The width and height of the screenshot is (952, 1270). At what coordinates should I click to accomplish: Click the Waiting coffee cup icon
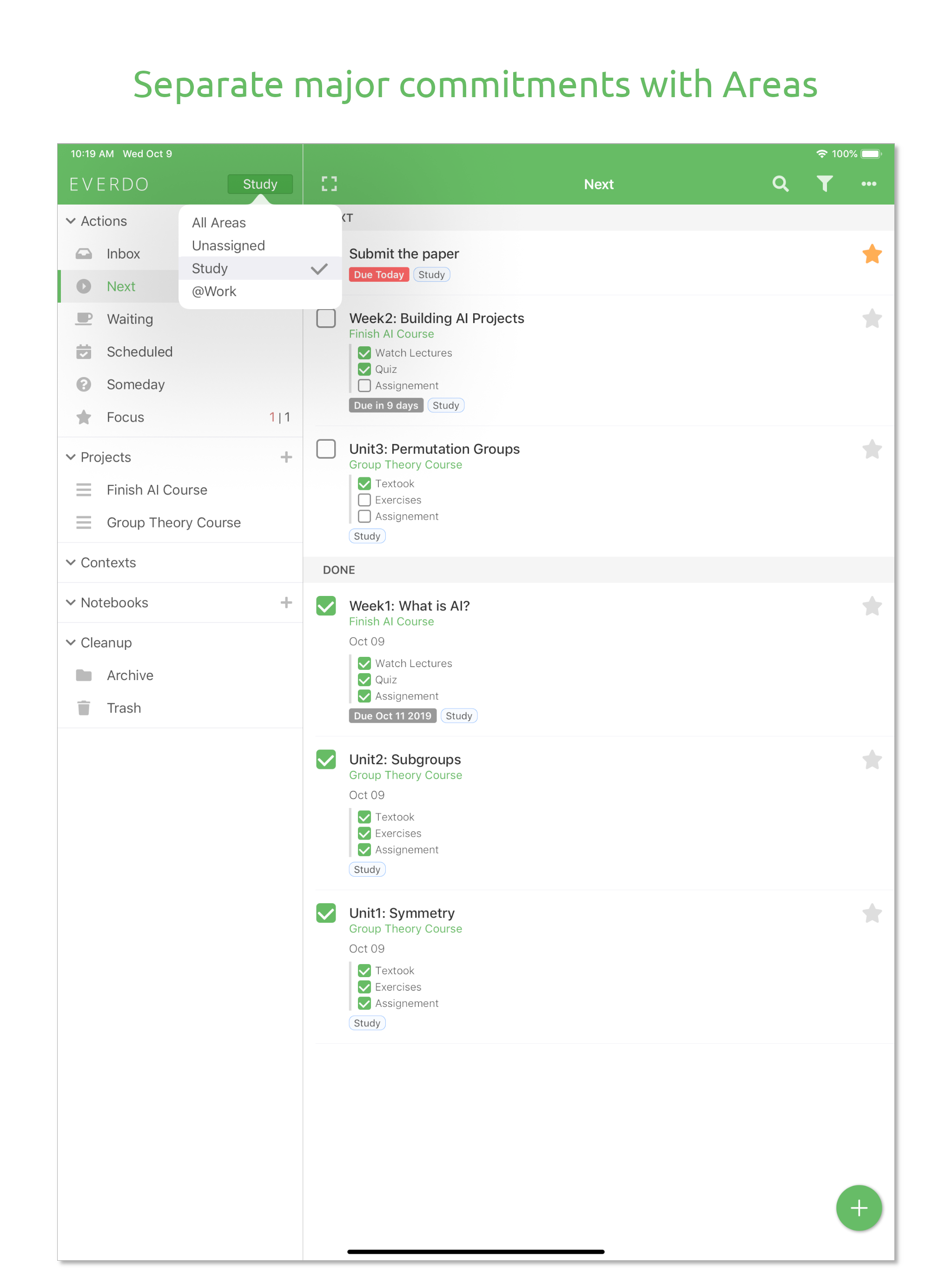(84, 319)
